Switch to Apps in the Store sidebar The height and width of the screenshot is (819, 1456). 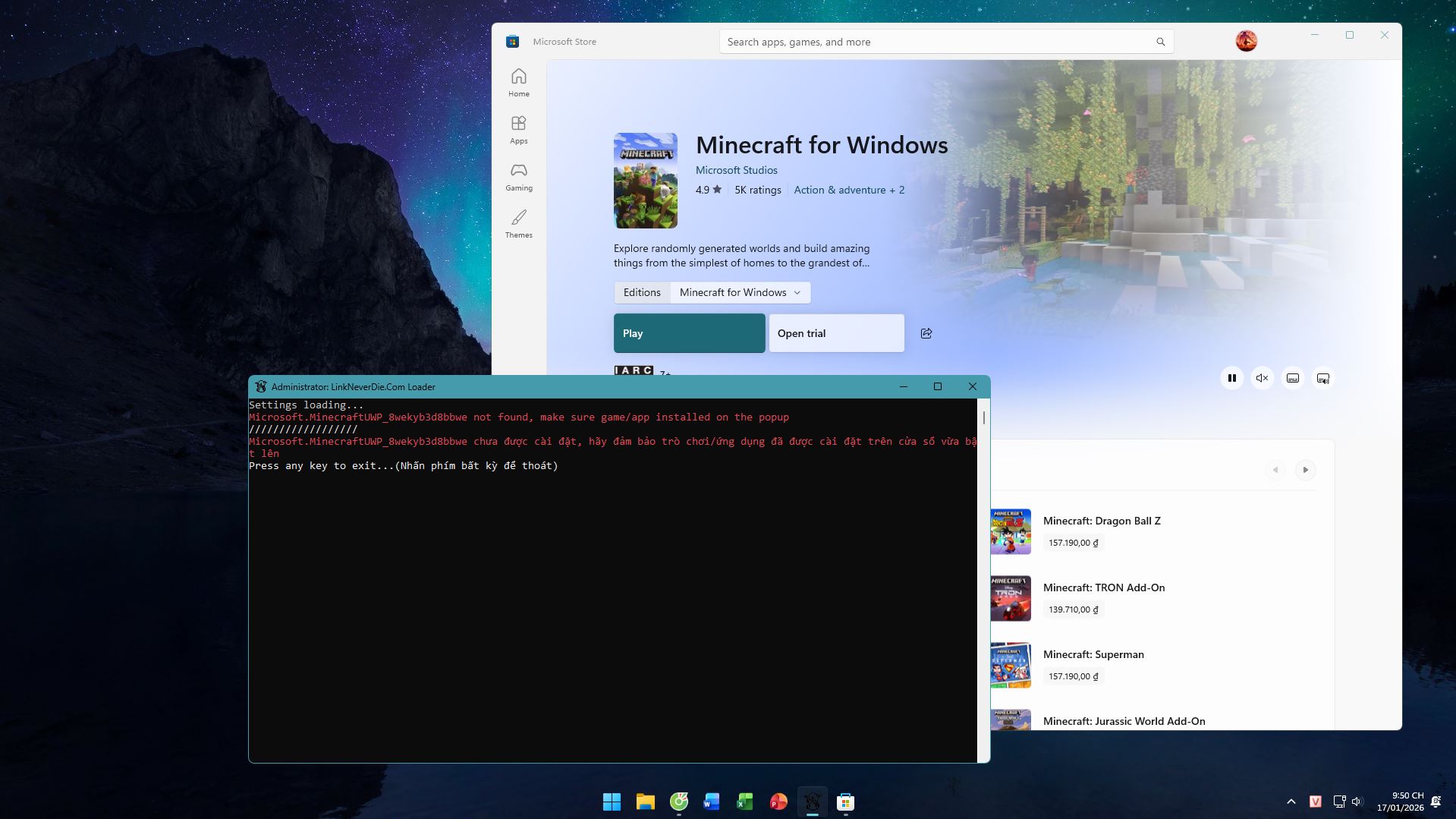pos(519,128)
